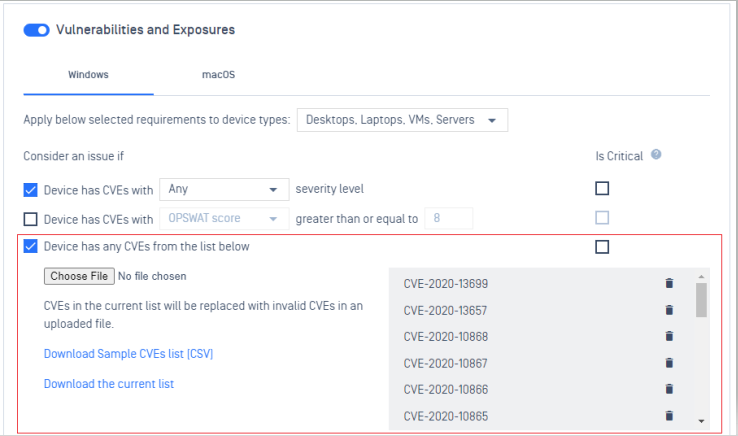
Task: Select the Windows tab
Action: pyautogui.click(x=88, y=75)
